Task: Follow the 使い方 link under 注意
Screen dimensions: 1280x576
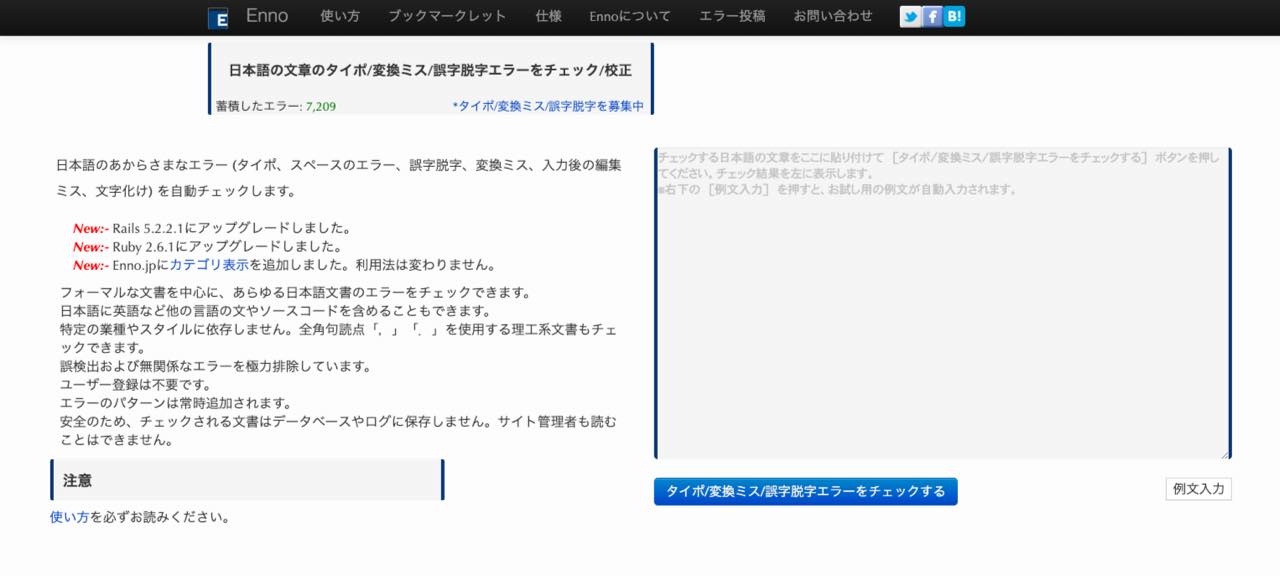Action: (69, 517)
